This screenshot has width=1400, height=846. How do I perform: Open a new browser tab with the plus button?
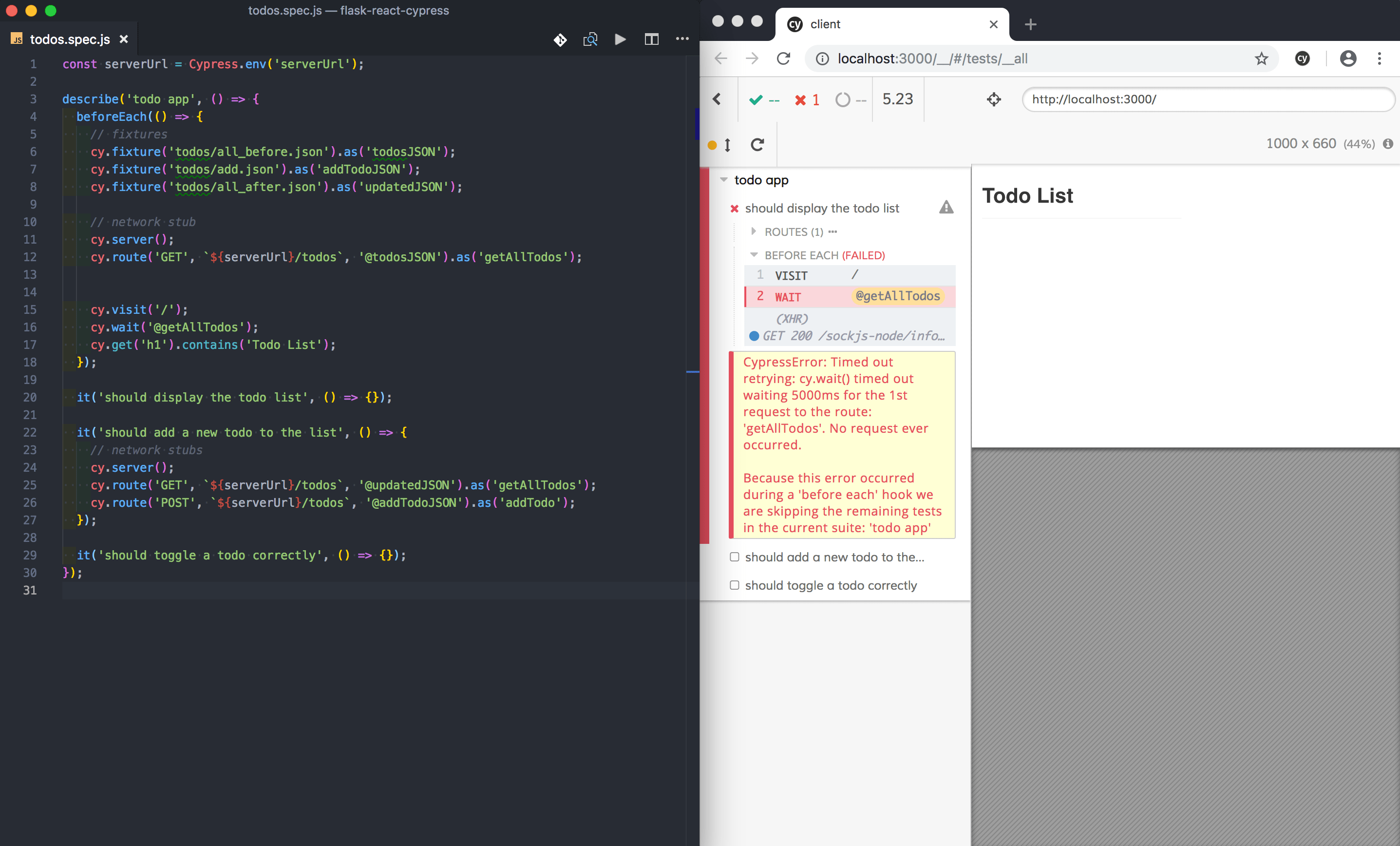pos(1030,24)
